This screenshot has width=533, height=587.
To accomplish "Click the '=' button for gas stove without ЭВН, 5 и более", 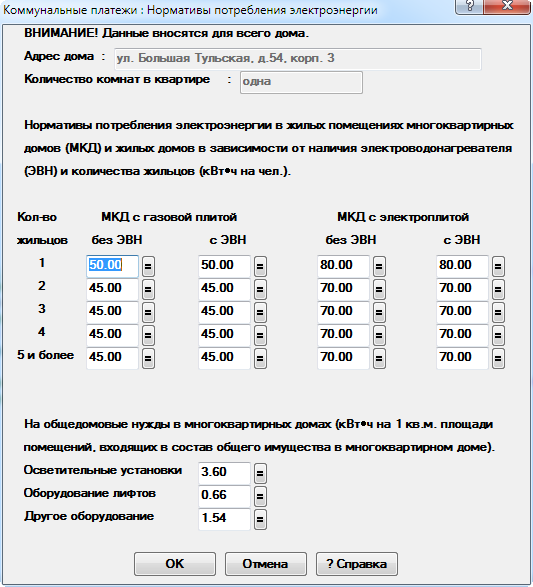I will tap(148, 358).
